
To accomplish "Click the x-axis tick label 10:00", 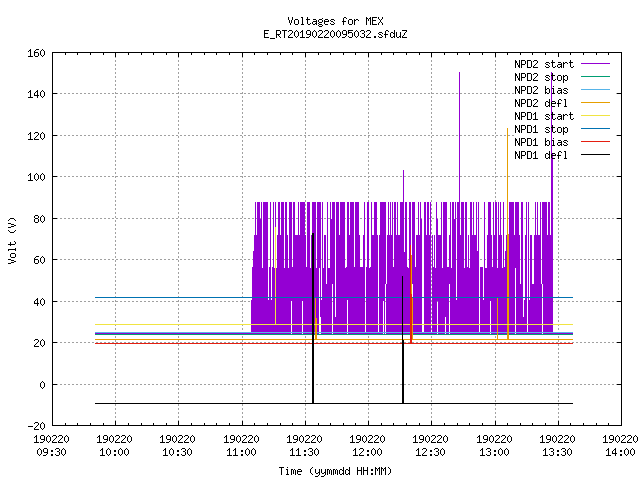I will click(x=115, y=452).
